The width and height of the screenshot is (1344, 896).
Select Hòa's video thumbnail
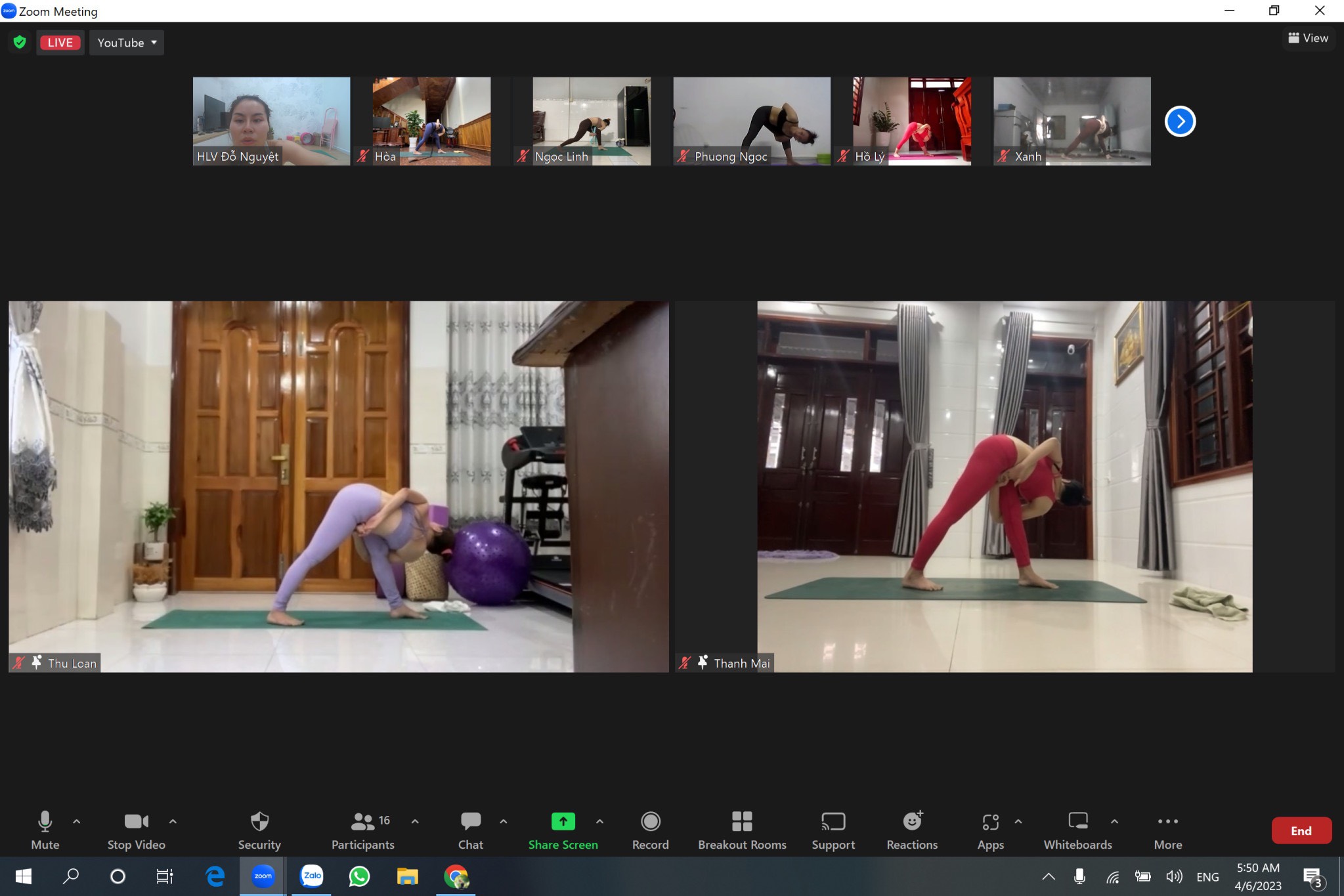[x=431, y=121]
